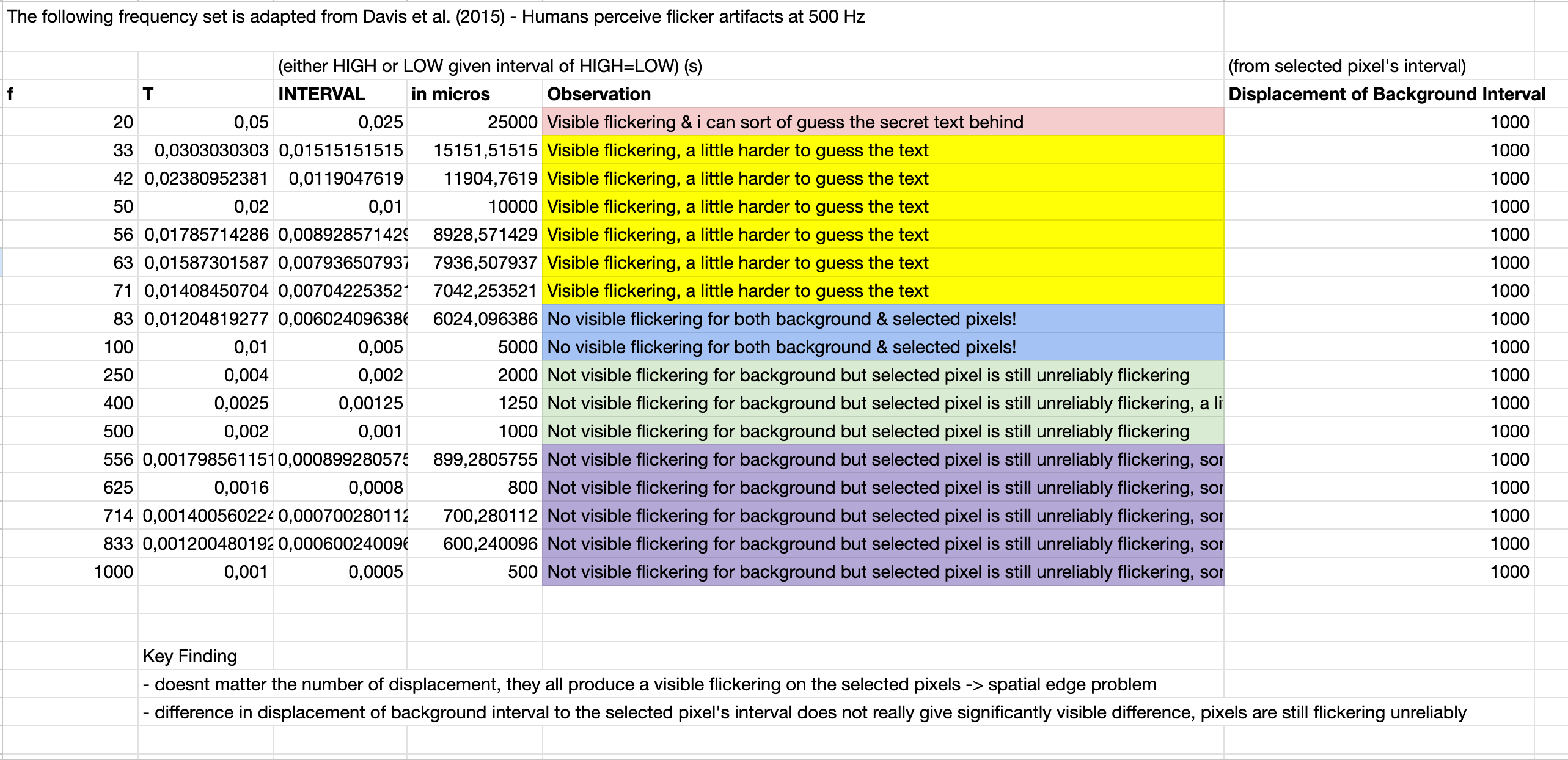
Task: Click the frequency cell with value 714
Action: [70, 515]
